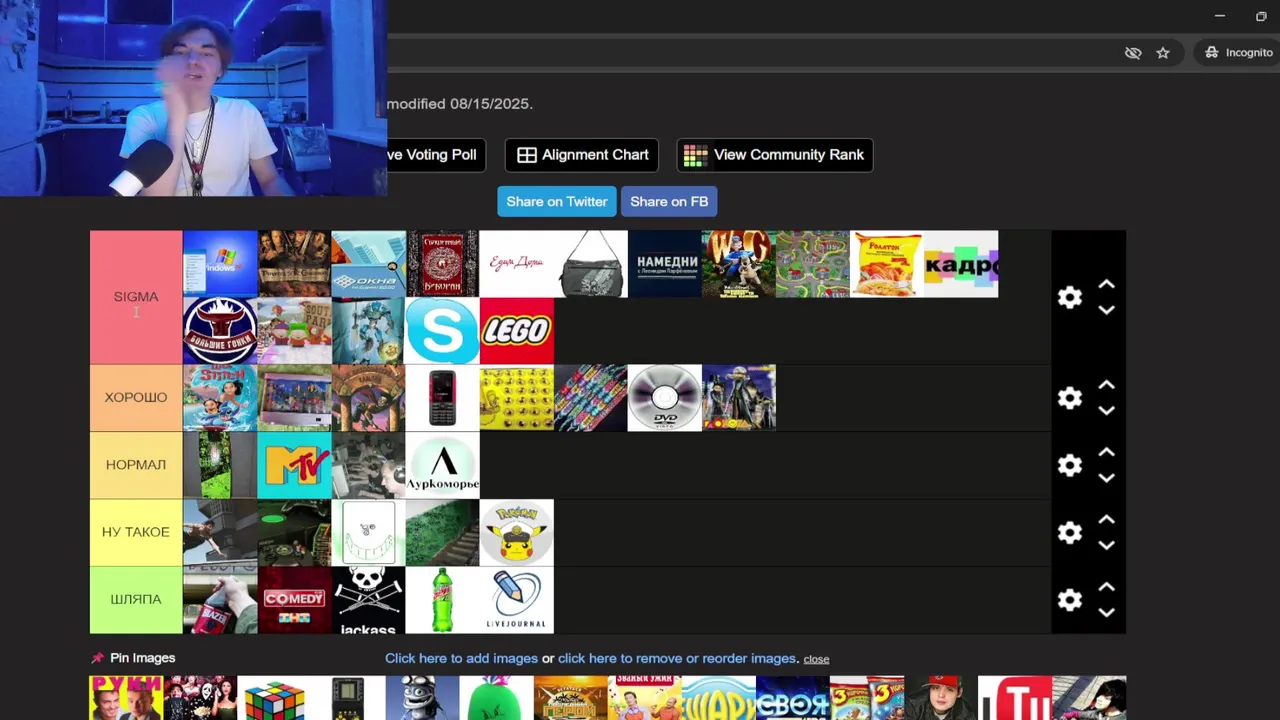Select the Jackass skull image
The width and height of the screenshot is (1280, 720).
[368, 600]
